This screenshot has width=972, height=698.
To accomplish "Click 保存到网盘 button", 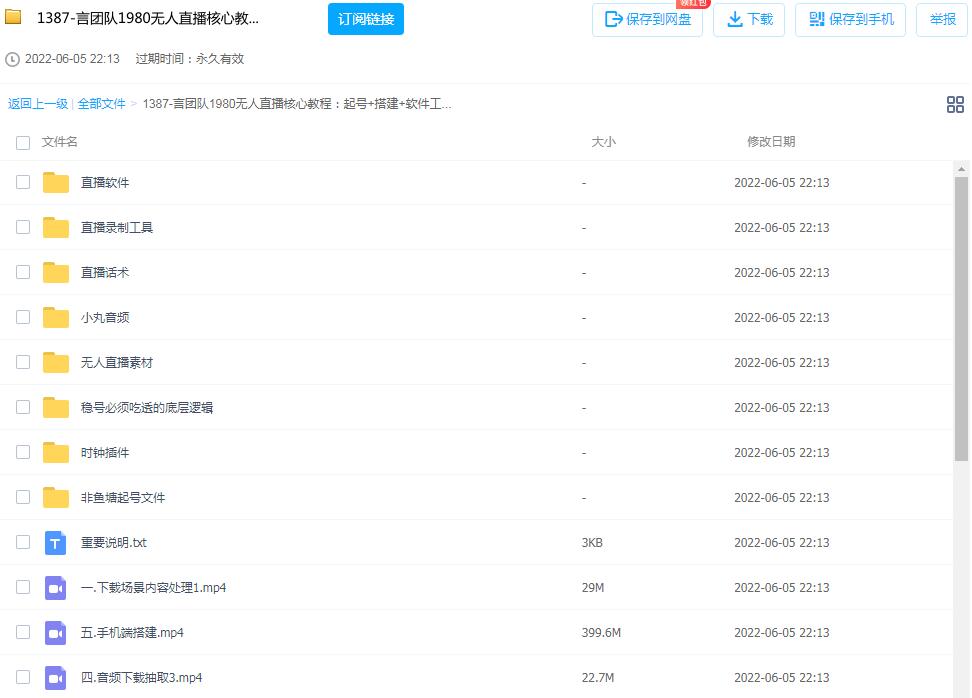I will pos(647,19).
